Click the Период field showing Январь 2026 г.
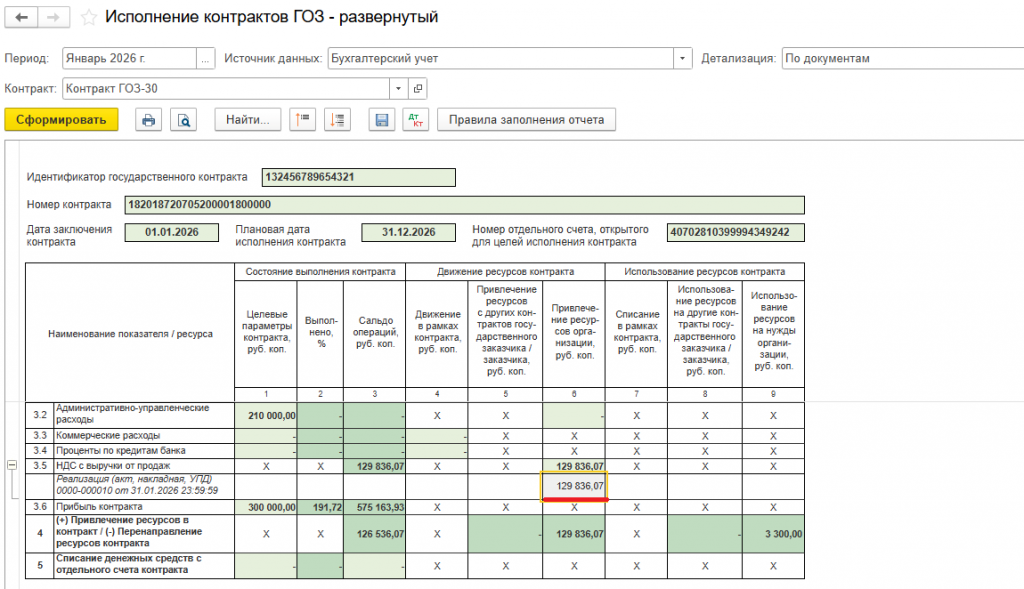Screen dimensions: 1024x589 tap(129, 59)
